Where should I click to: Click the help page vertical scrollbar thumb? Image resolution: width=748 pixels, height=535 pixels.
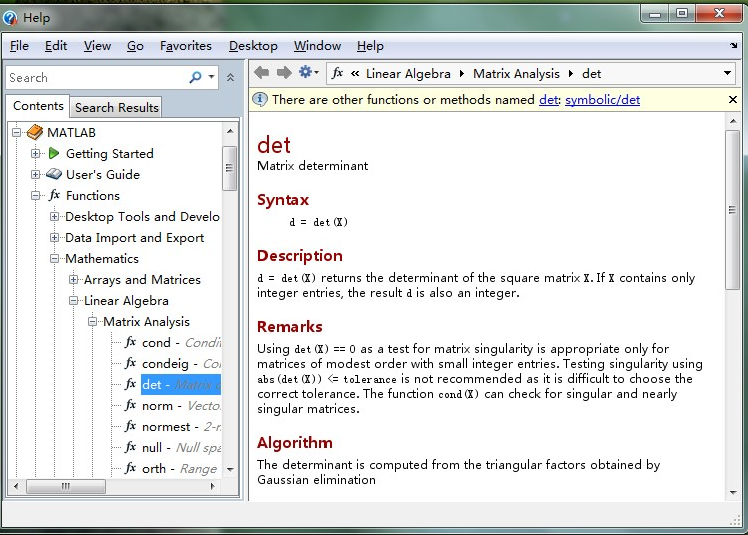tap(732, 210)
